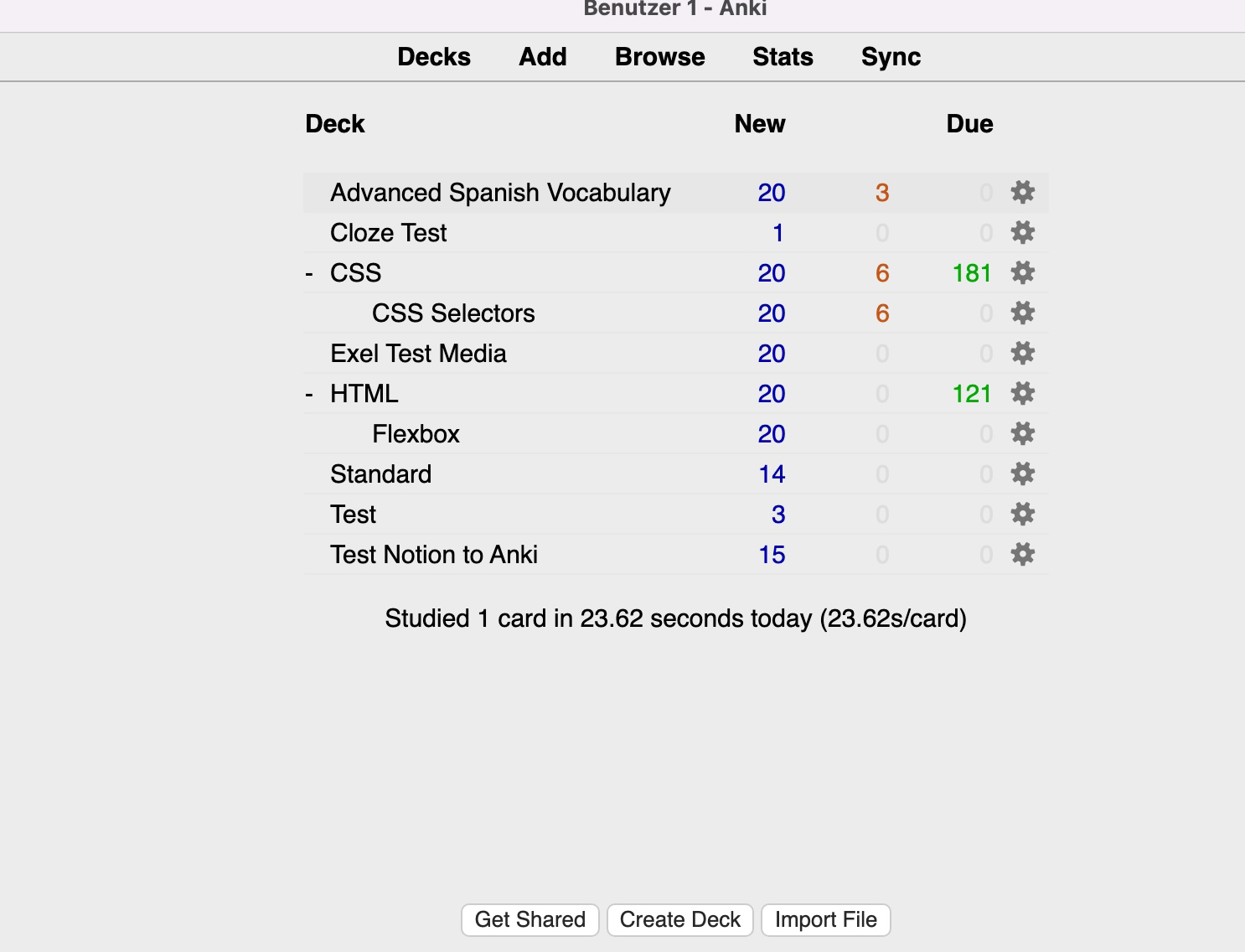Open the gear menu for Exel Test Media
The image size is (1245, 952).
pos(1021,353)
